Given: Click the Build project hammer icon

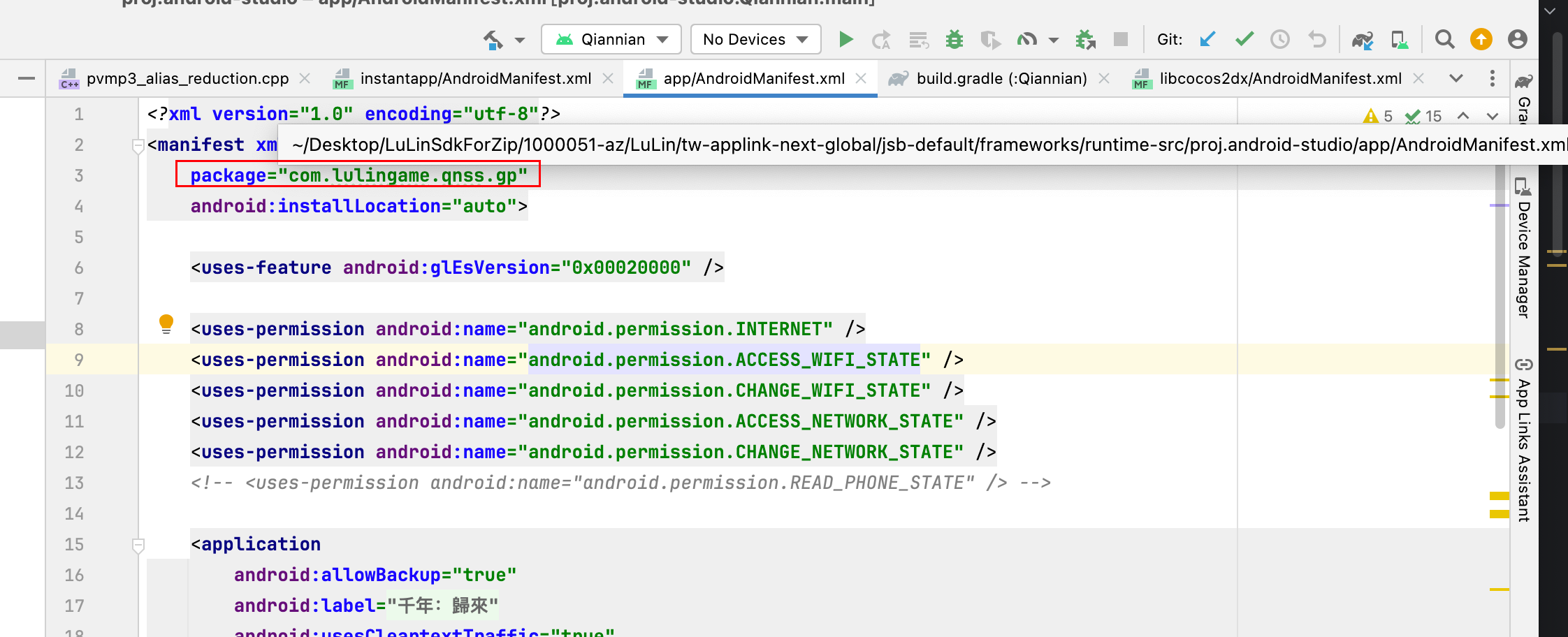Looking at the screenshot, I should [493, 40].
